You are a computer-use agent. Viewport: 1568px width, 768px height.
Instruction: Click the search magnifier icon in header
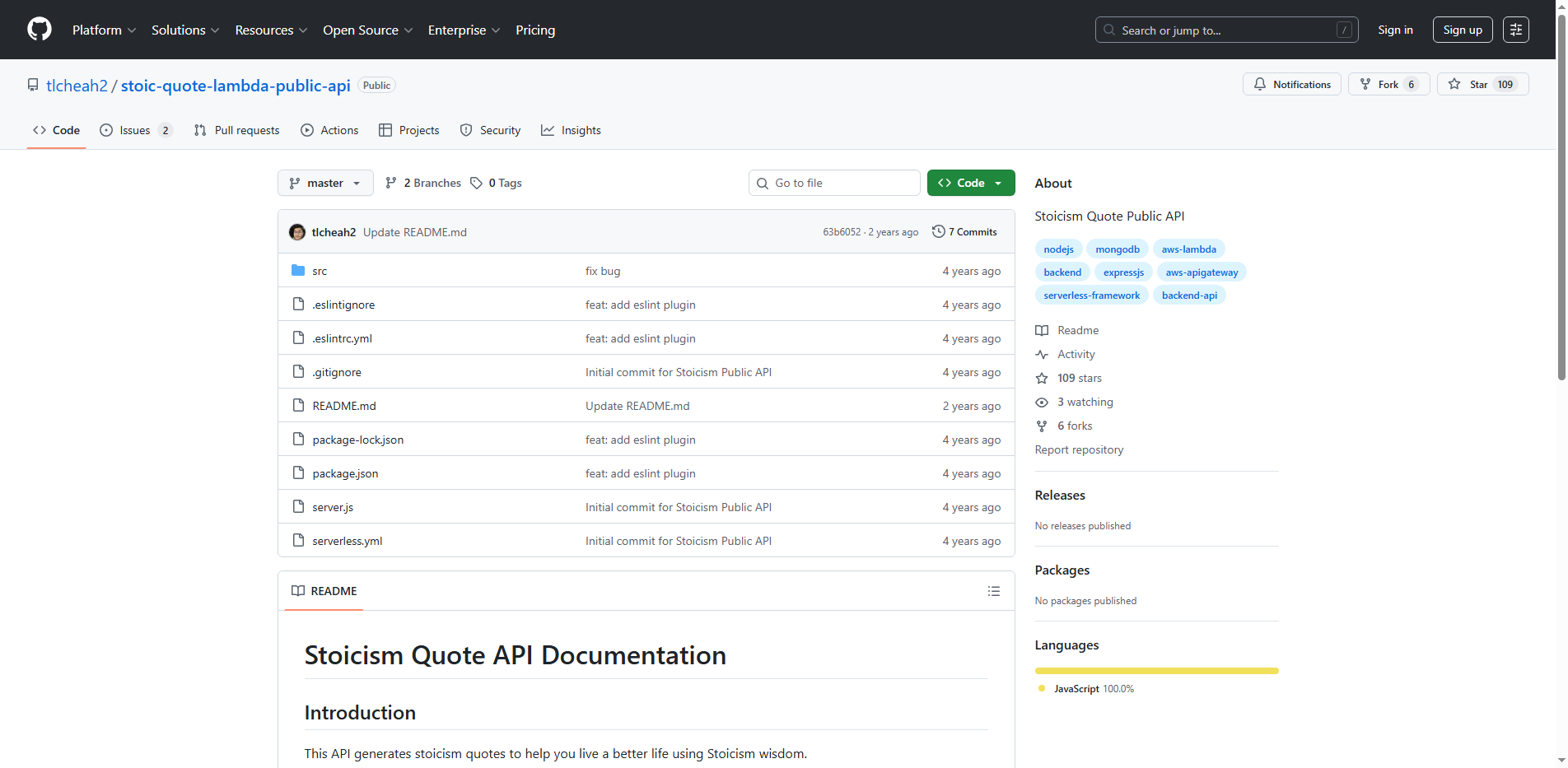click(1109, 30)
